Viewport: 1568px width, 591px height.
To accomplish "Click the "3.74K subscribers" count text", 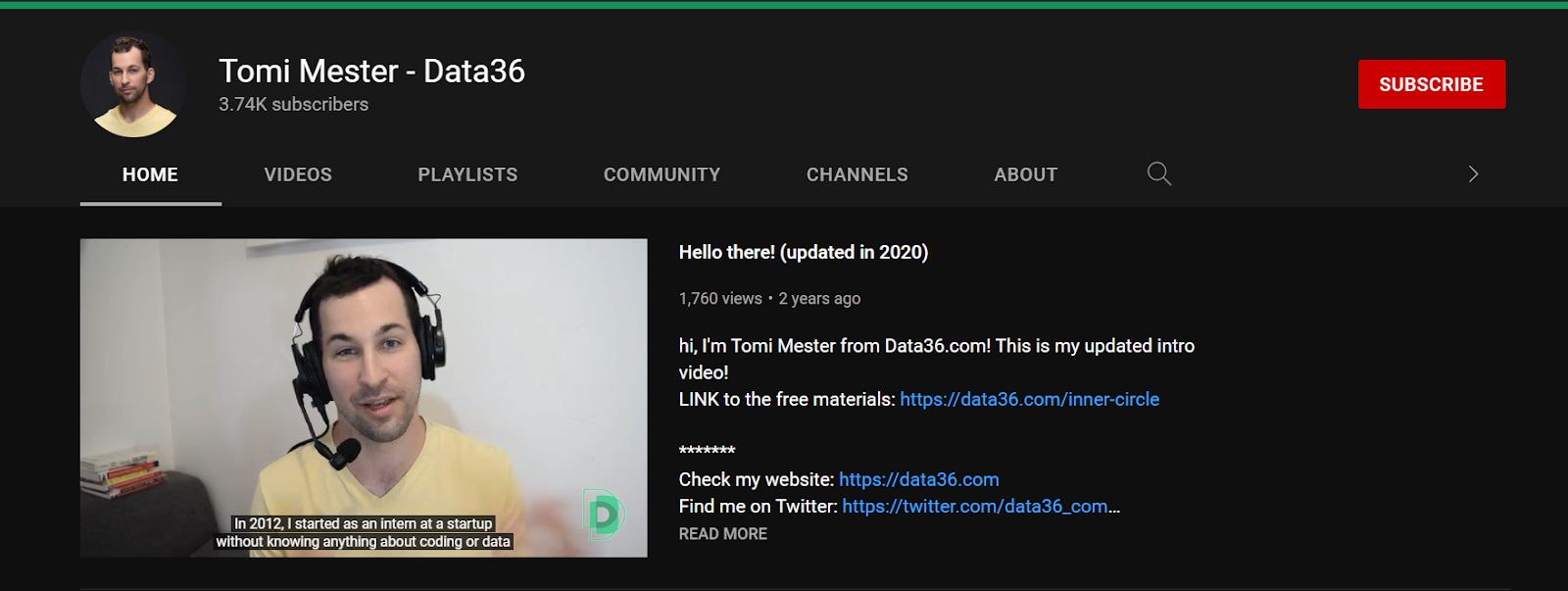I will click(293, 104).
